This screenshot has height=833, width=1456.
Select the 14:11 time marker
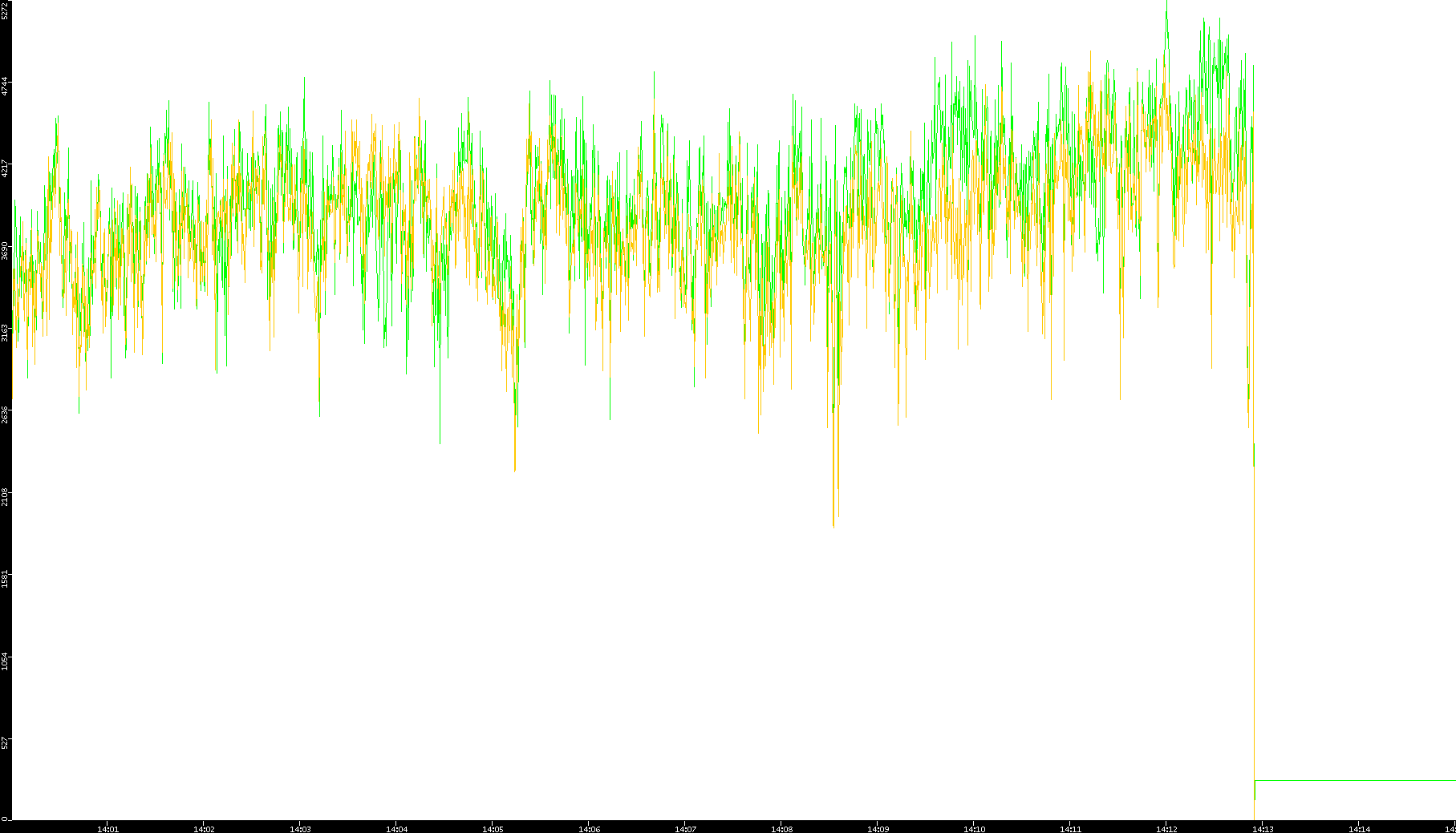tap(1070, 829)
